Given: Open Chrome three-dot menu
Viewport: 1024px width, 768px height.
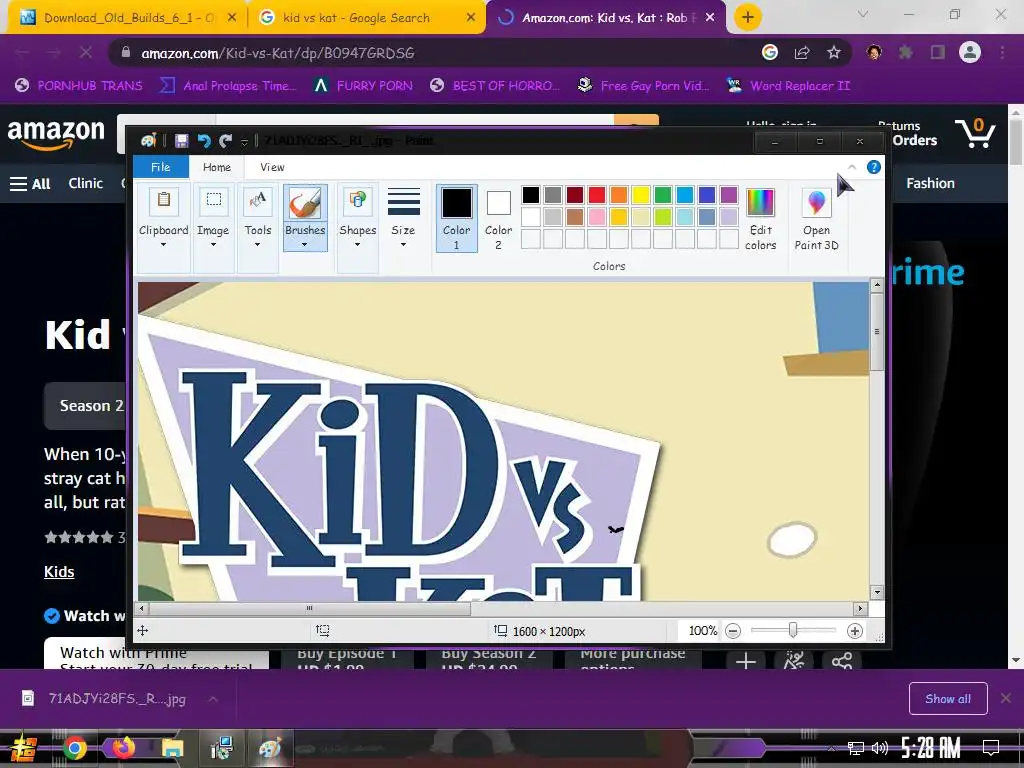Looking at the screenshot, I should [x=1002, y=53].
